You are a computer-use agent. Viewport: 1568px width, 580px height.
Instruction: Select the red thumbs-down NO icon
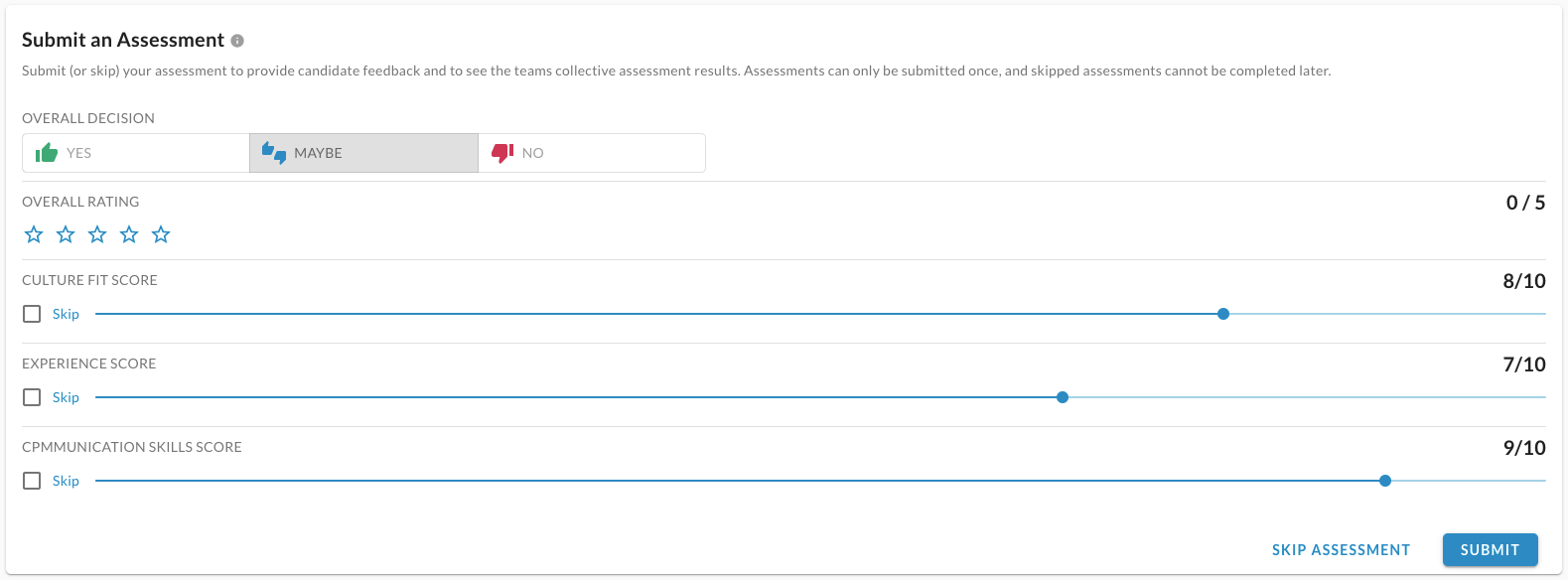tap(502, 153)
